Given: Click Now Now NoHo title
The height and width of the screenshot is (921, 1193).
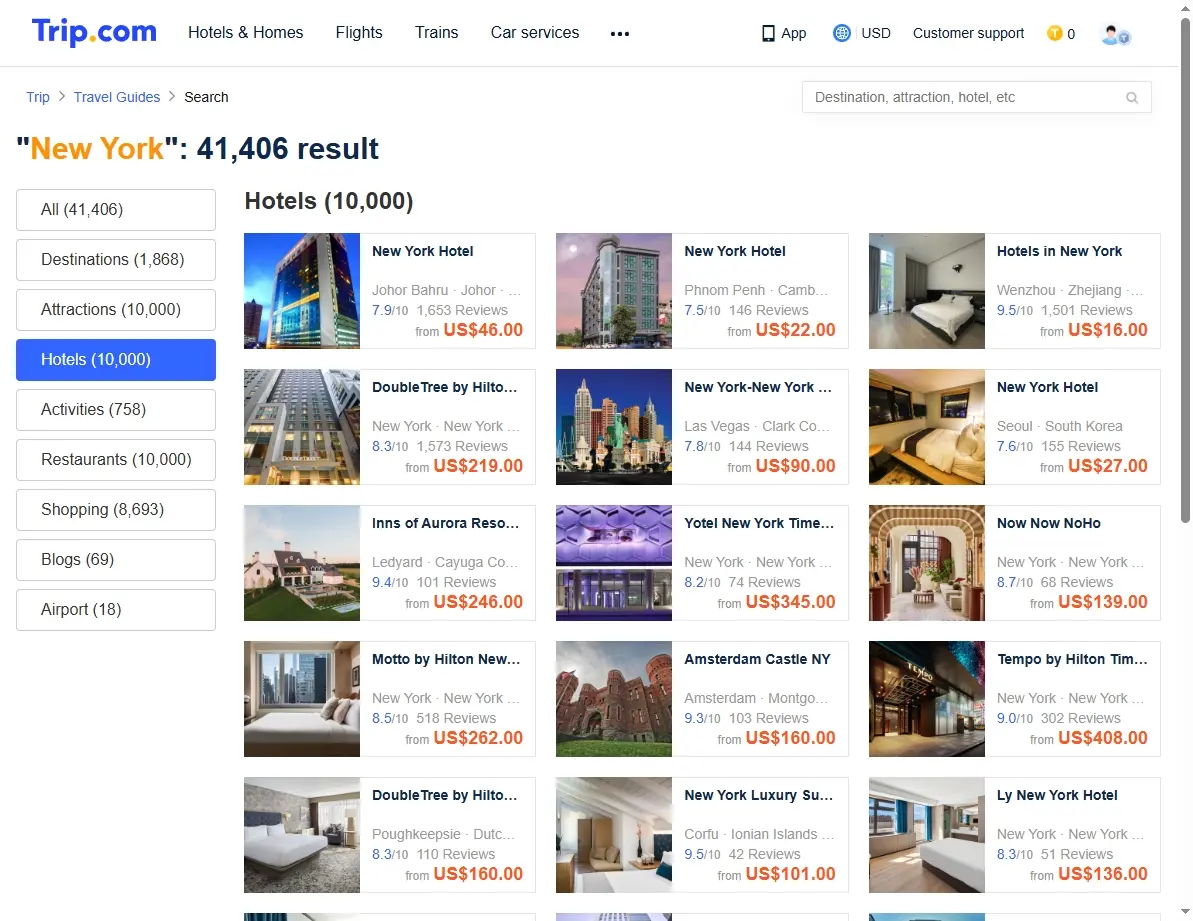Looking at the screenshot, I should point(1048,523).
